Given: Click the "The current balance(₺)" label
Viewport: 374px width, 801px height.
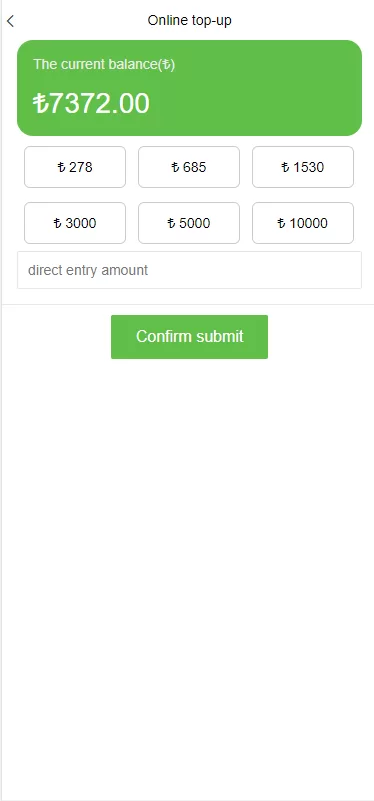Looking at the screenshot, I should click(x=104, y=65).
